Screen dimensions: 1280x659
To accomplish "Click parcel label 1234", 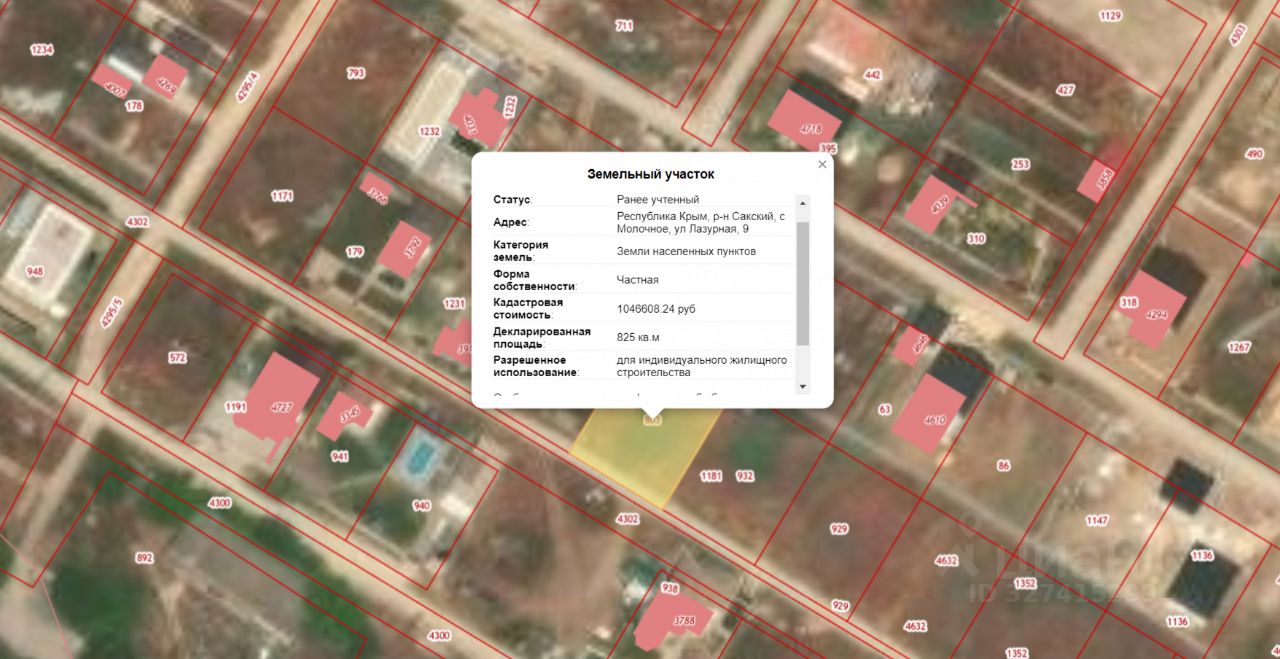I will pos(41,49).
